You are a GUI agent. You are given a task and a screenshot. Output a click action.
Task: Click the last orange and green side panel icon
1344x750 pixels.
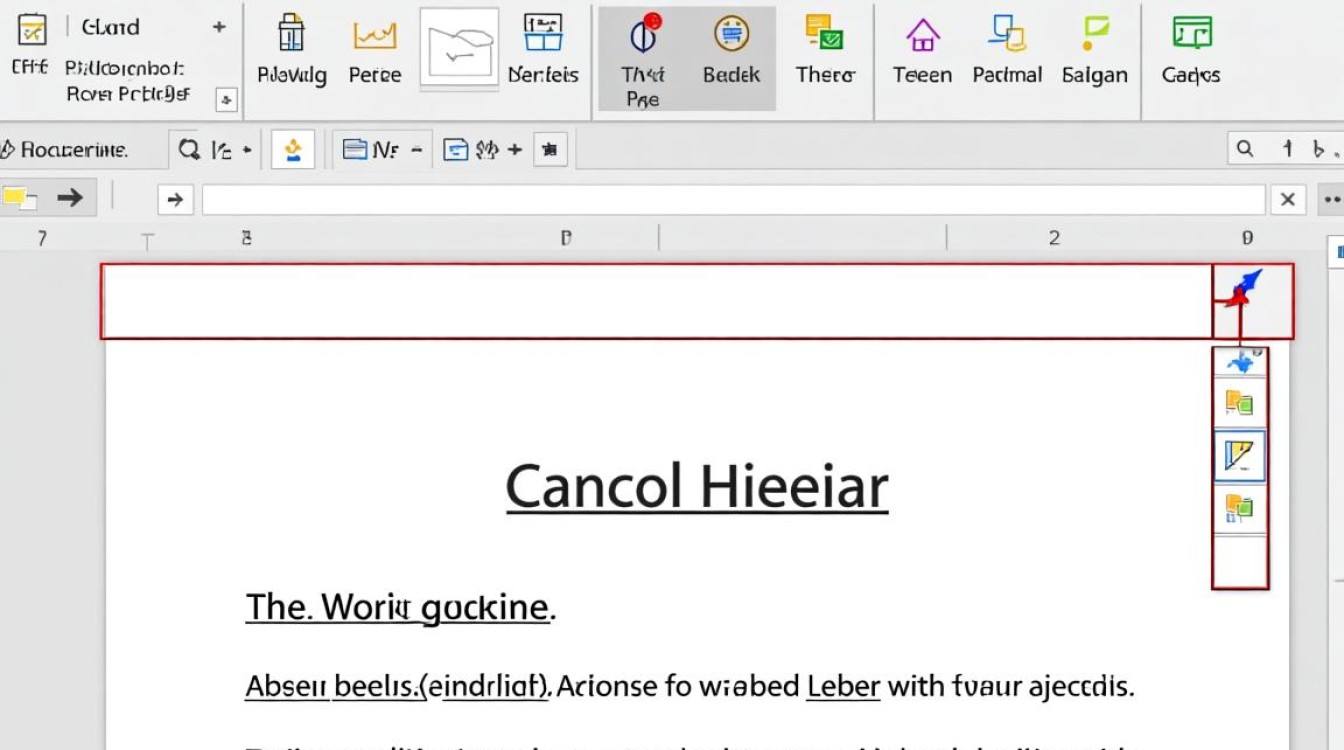pos(1239,509)
